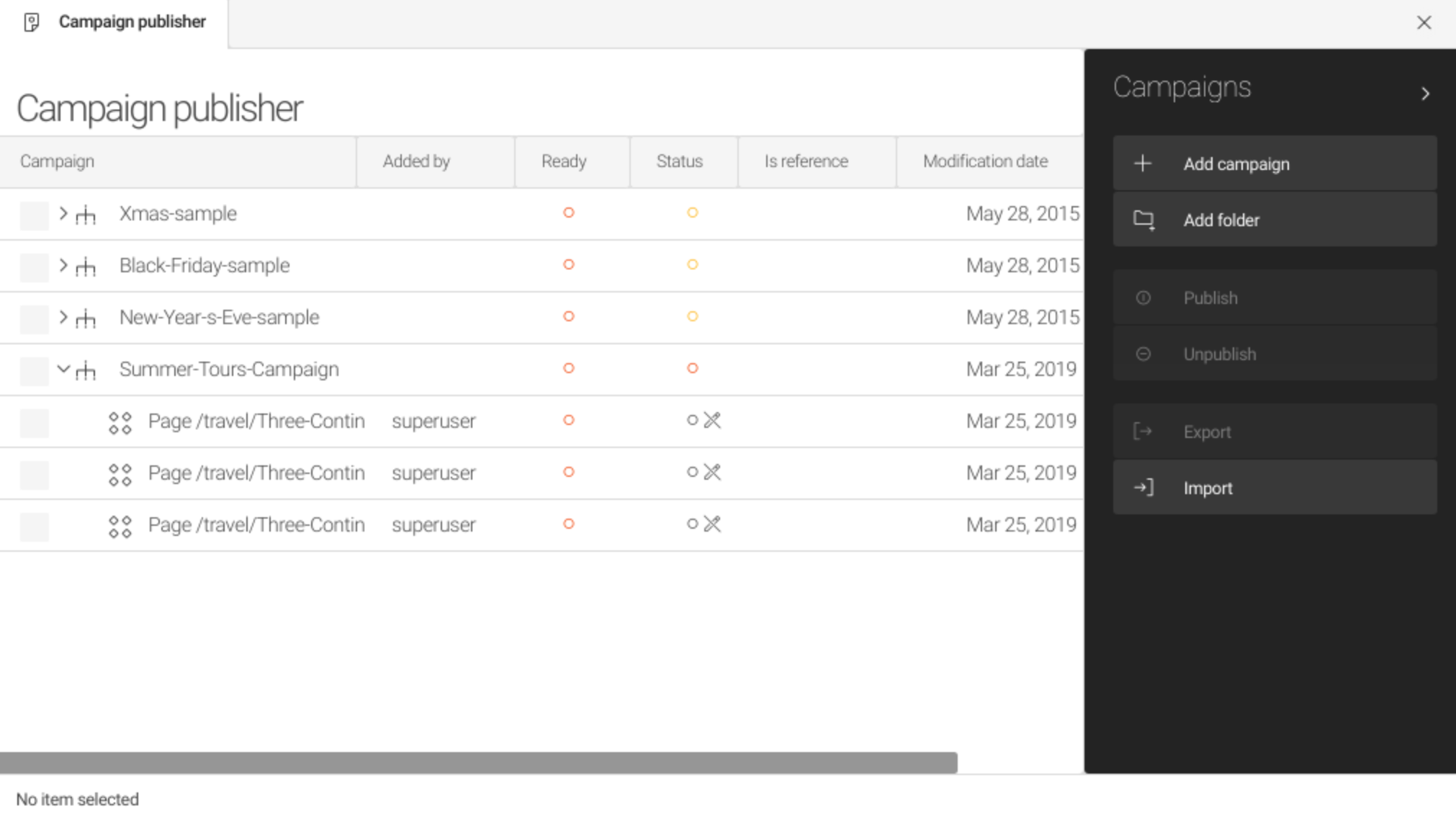Click the folder icon beside Add folder

(x=1144, y=220)
